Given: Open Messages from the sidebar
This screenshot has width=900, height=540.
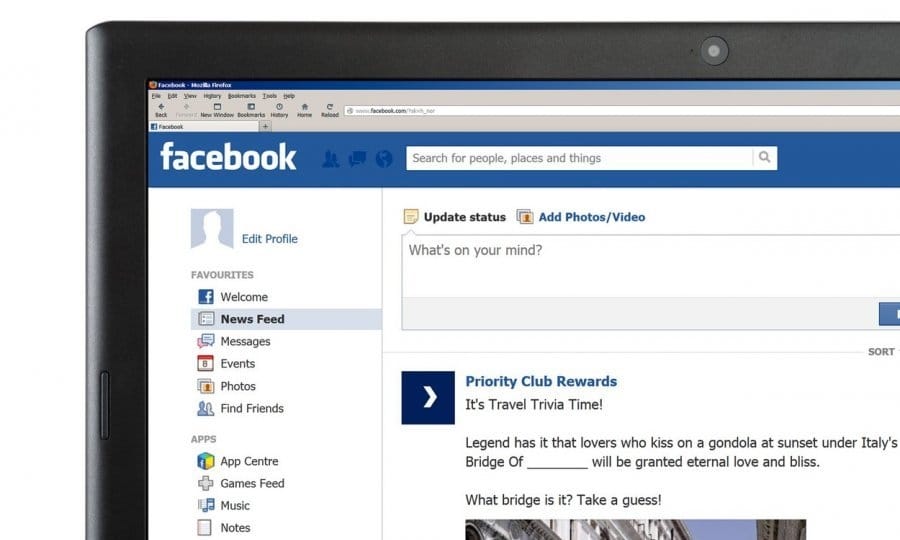Looking at the screenshot, I should 245,341.
